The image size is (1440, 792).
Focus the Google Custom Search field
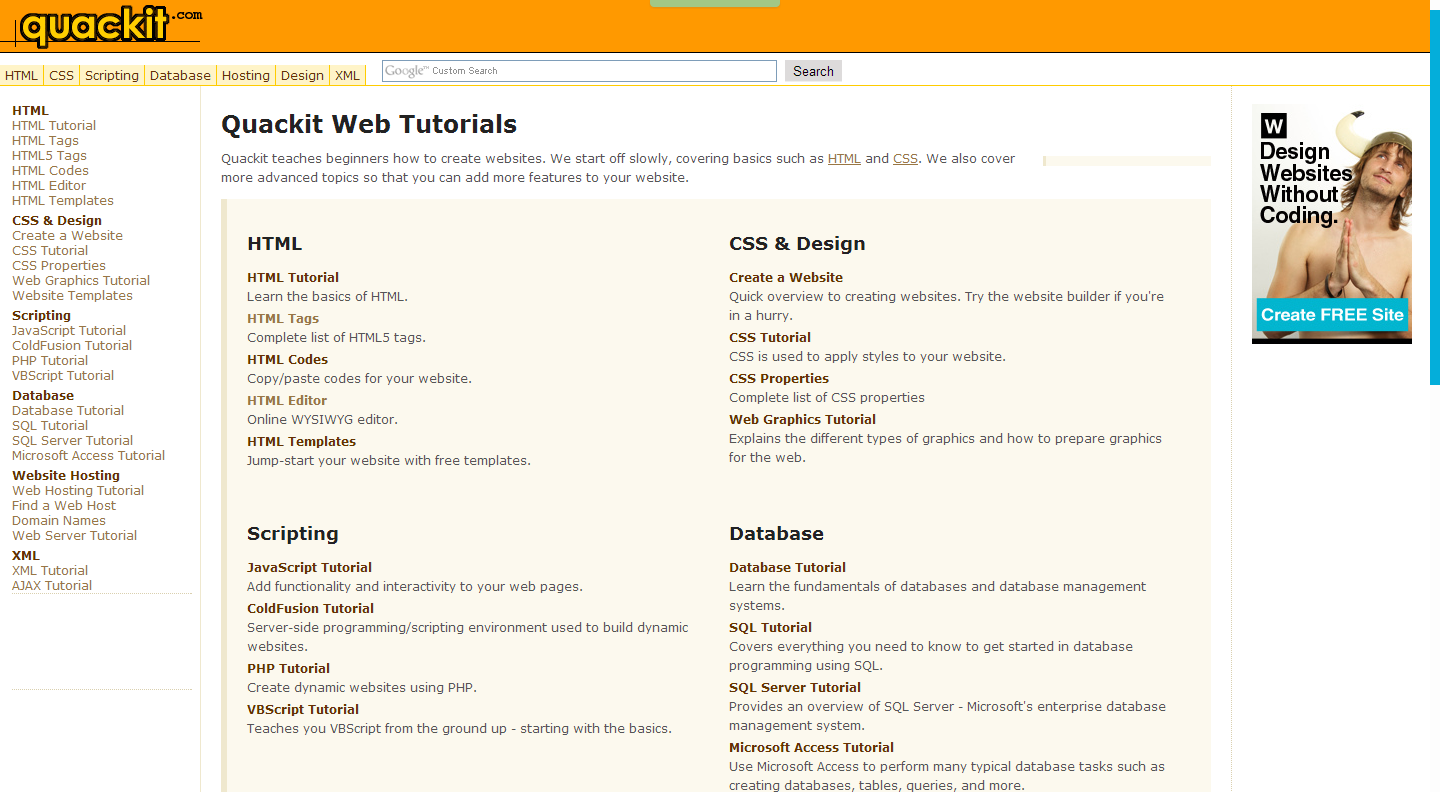tap(579, 71)
